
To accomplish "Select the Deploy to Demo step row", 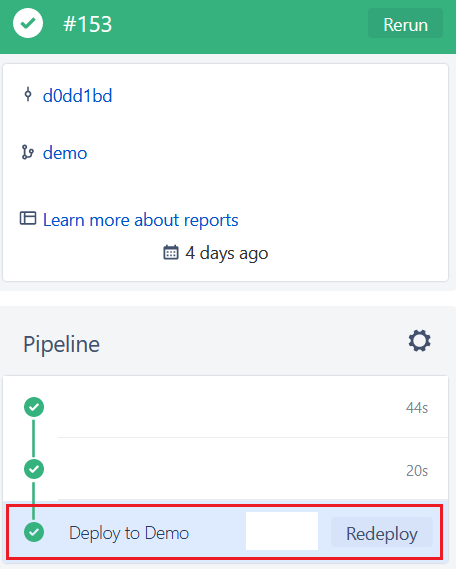I will [x=225, y=532].
